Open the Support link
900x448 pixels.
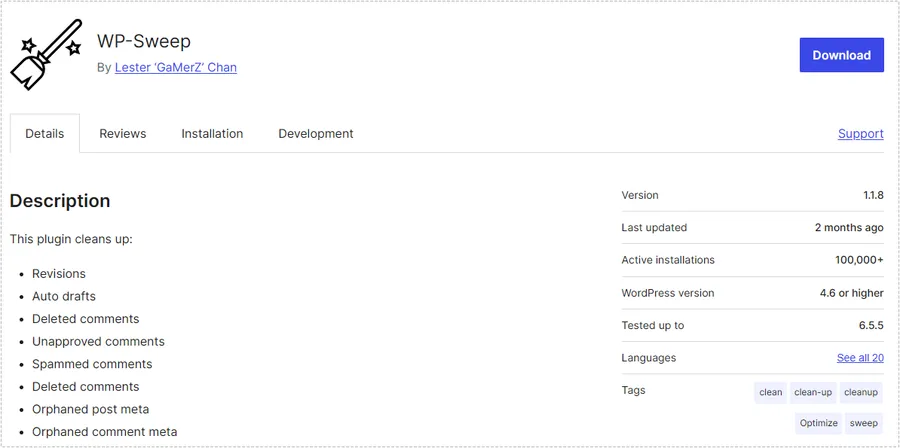click(x=860, y=134)
